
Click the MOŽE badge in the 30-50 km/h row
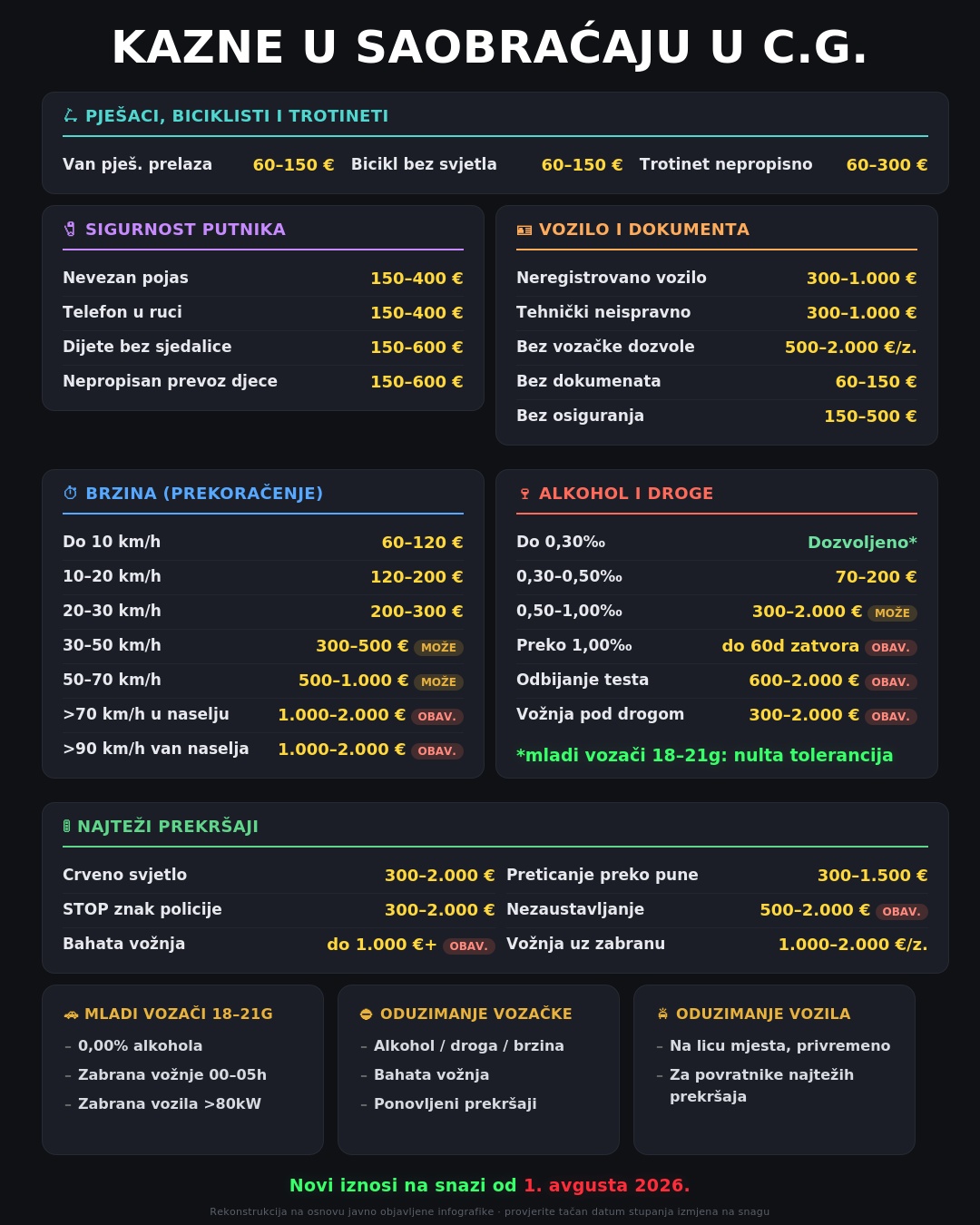click(x=439, y=647)
